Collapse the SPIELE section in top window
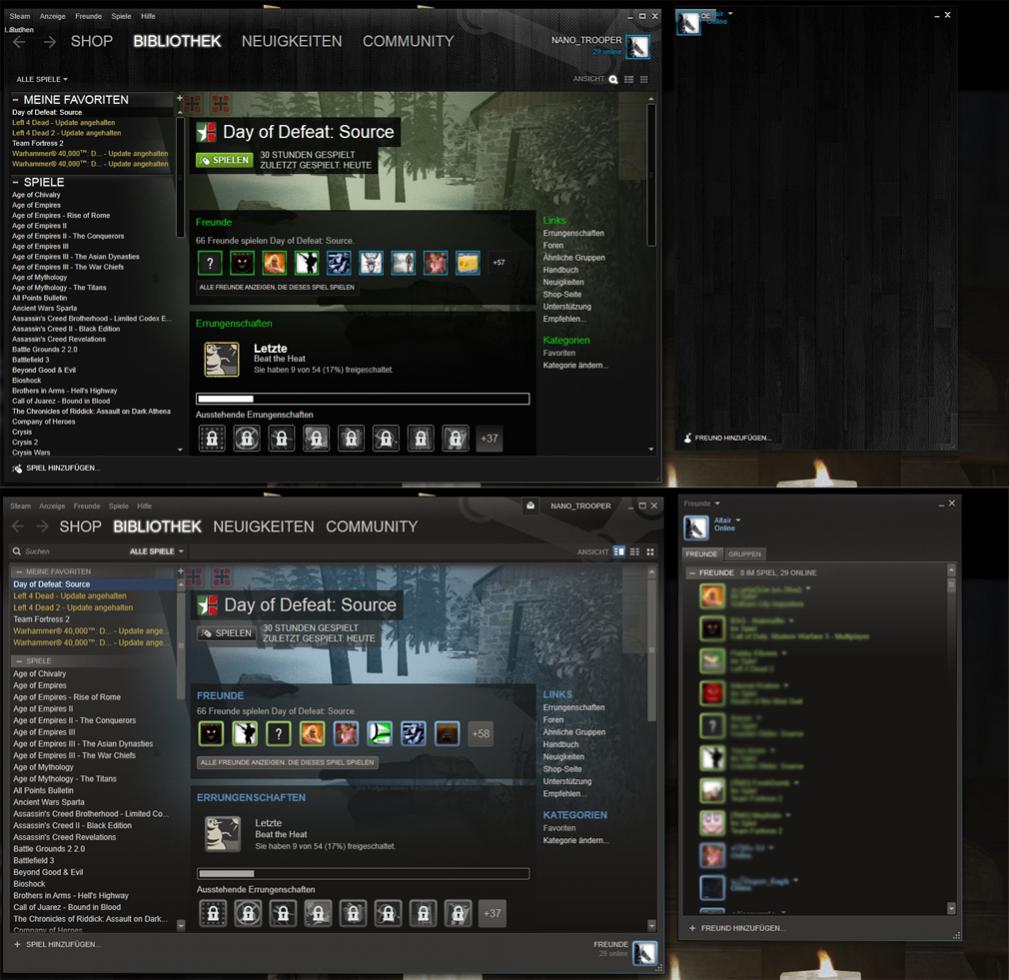 pos(15,182)
